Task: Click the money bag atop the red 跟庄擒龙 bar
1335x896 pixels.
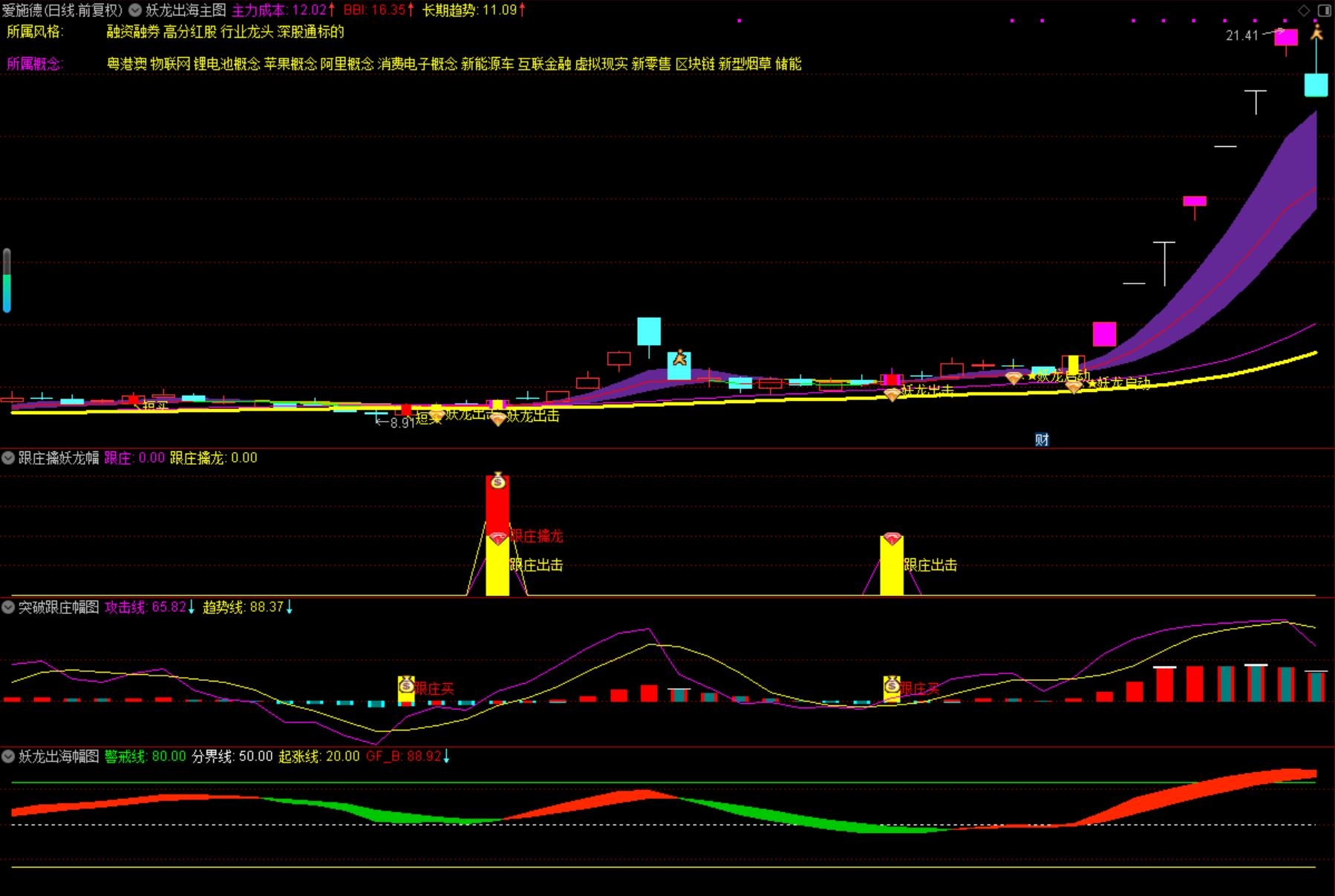Action: coord(497,481)
